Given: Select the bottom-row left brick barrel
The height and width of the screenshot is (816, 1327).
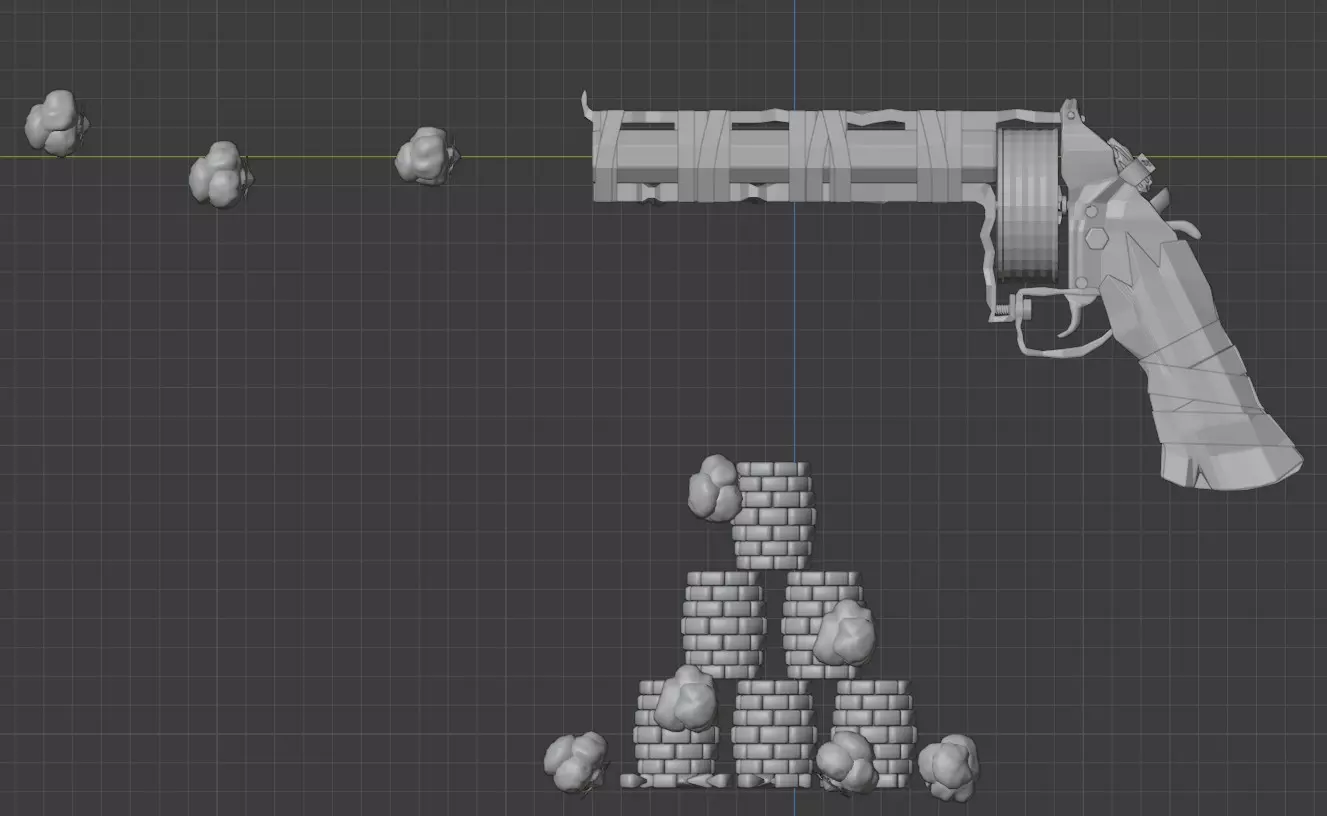Looking at the screenshot, I should coord(675,733).
